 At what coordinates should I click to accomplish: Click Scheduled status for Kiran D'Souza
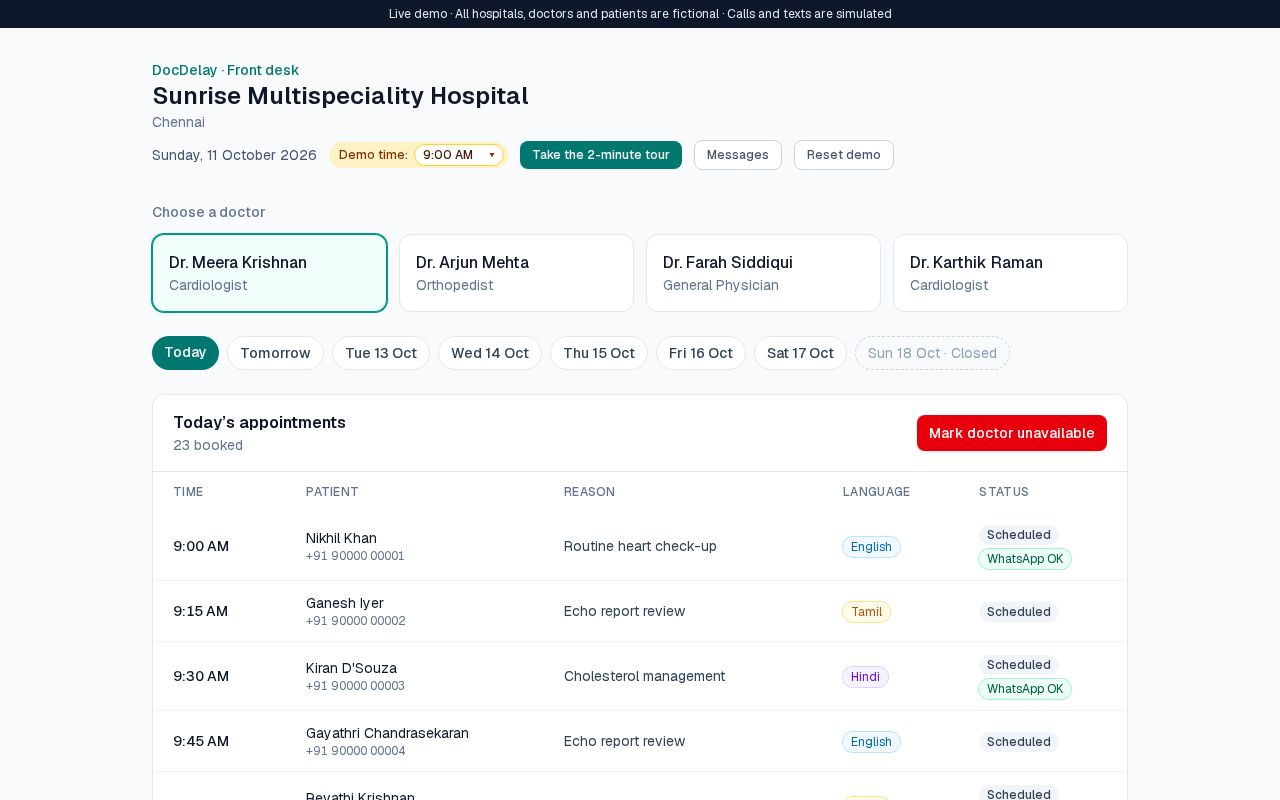(1018, 665)
